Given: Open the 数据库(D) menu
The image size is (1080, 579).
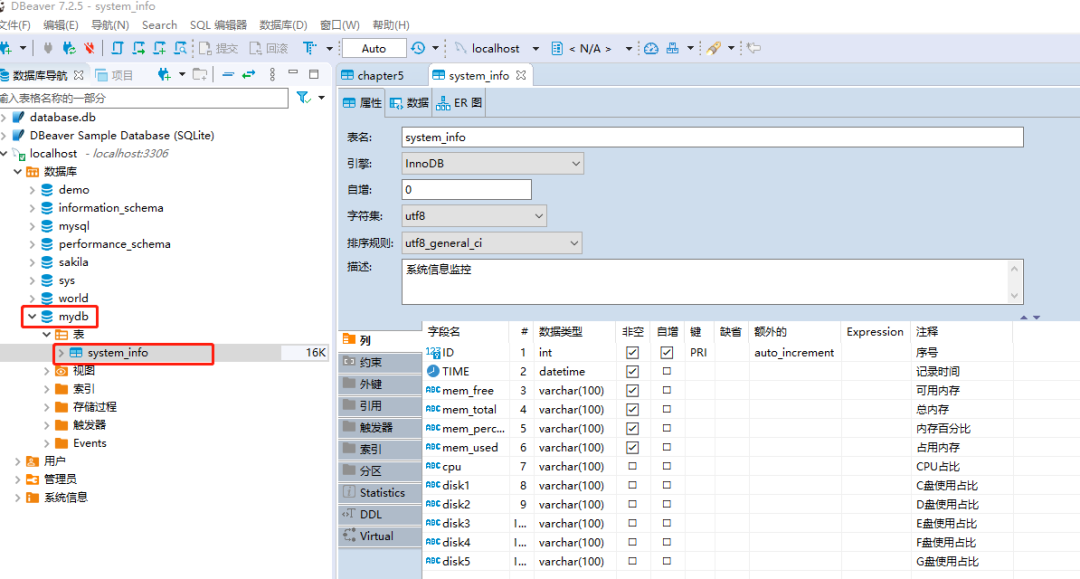Looking at the screenshot, I should pos(283,25).
